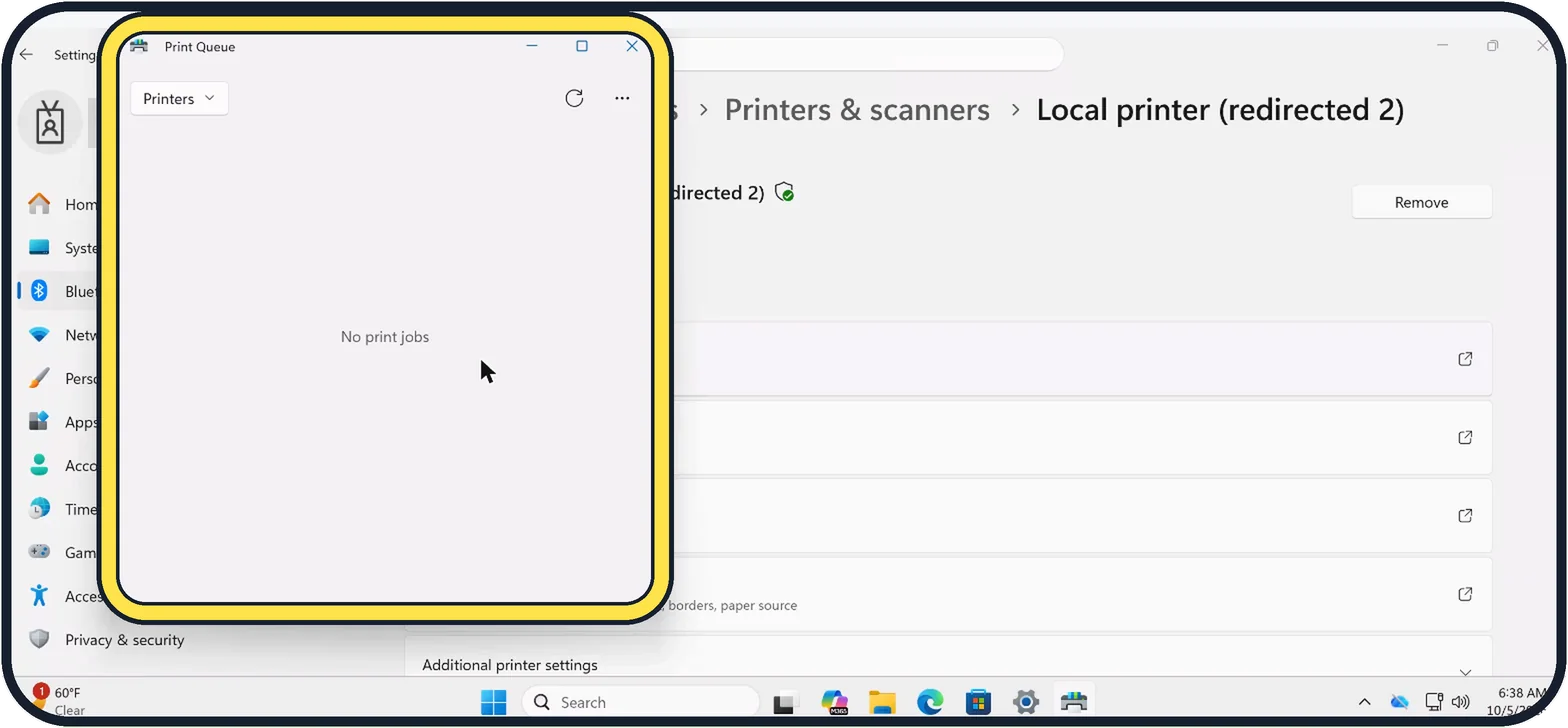Screen dimensions: 1568x728
Task: Remove the local printer with the Remove button
Action: tap(1421, 202)
